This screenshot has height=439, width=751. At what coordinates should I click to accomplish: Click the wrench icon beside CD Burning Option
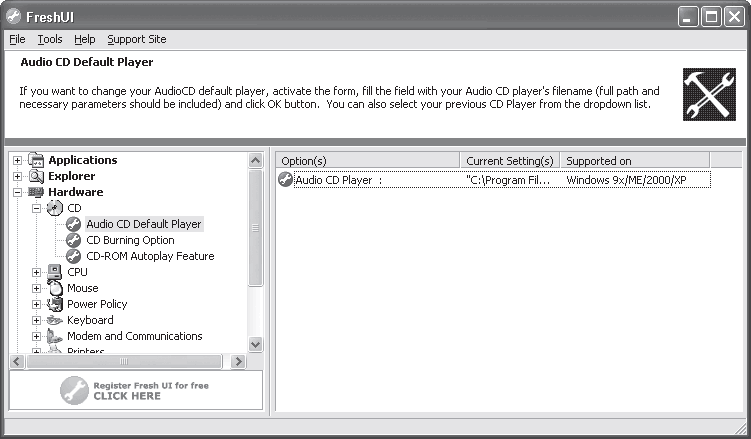click(x=73, y=240)
